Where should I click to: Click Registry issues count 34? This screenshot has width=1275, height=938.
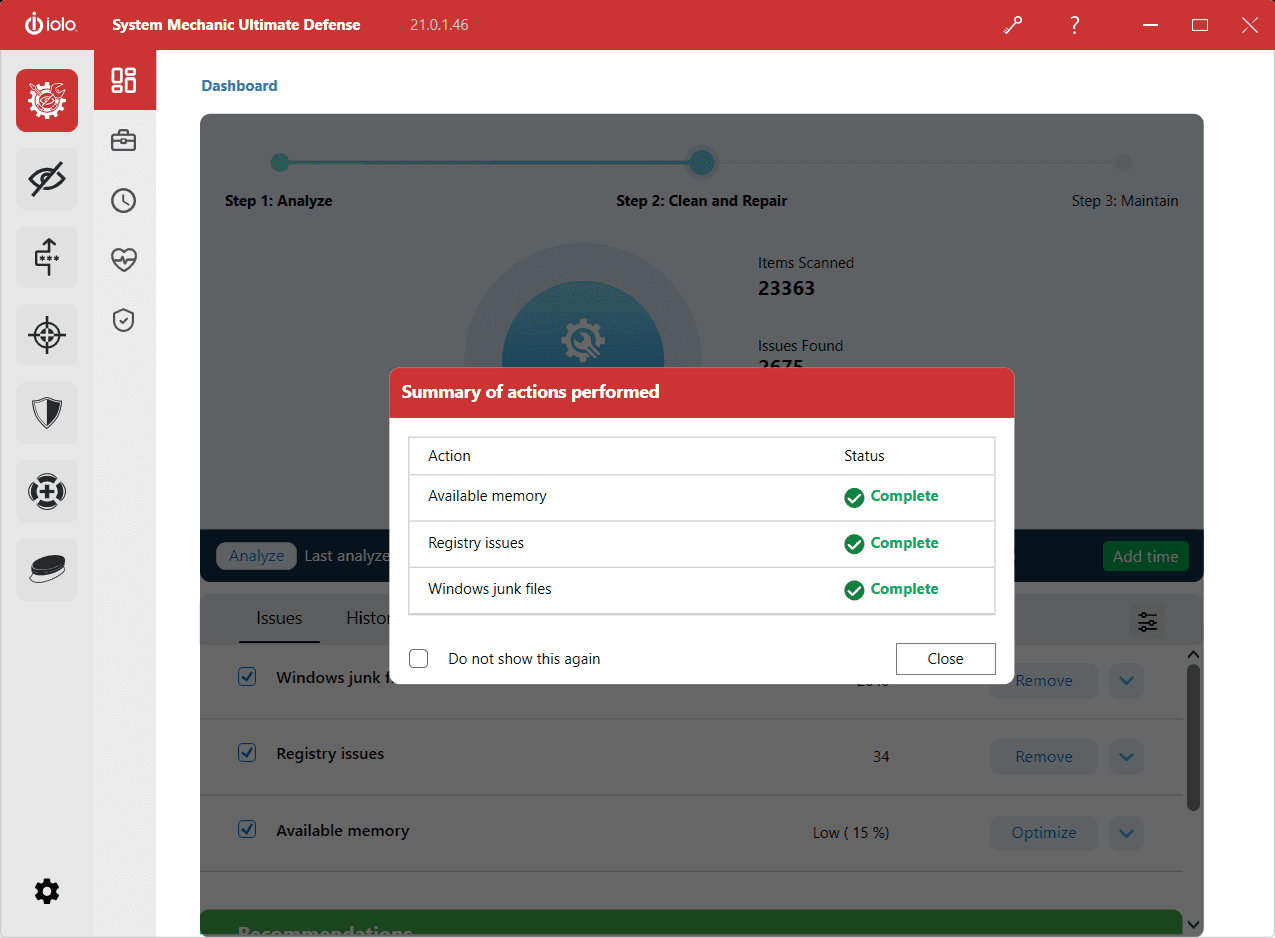(881, 757)
